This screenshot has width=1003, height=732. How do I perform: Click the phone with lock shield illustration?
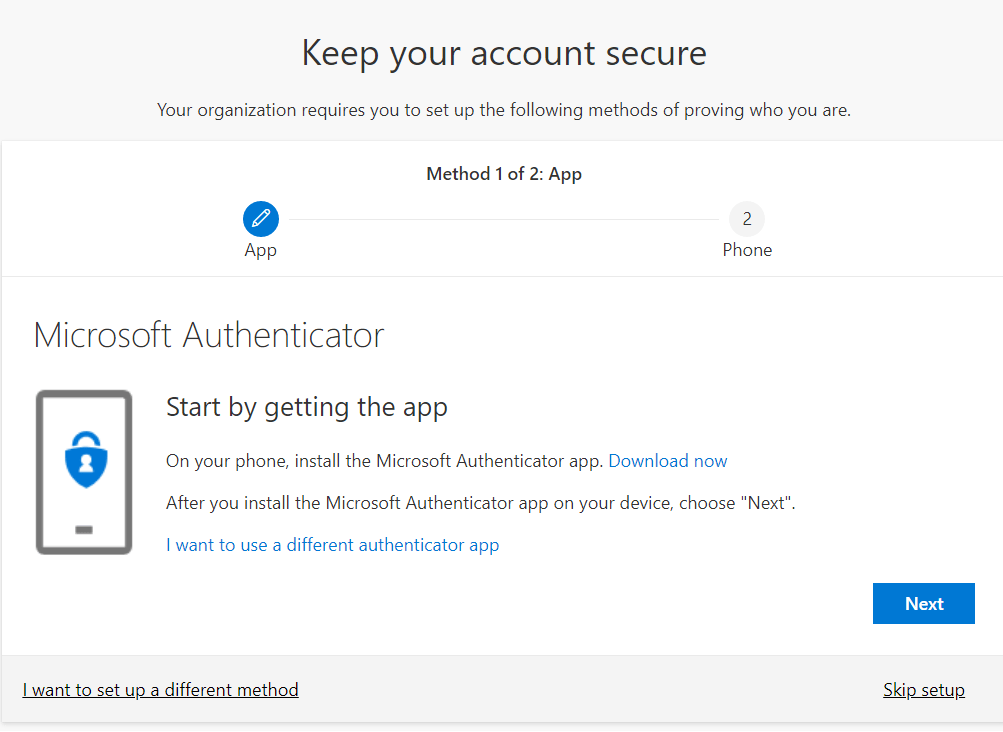(84, 472)
